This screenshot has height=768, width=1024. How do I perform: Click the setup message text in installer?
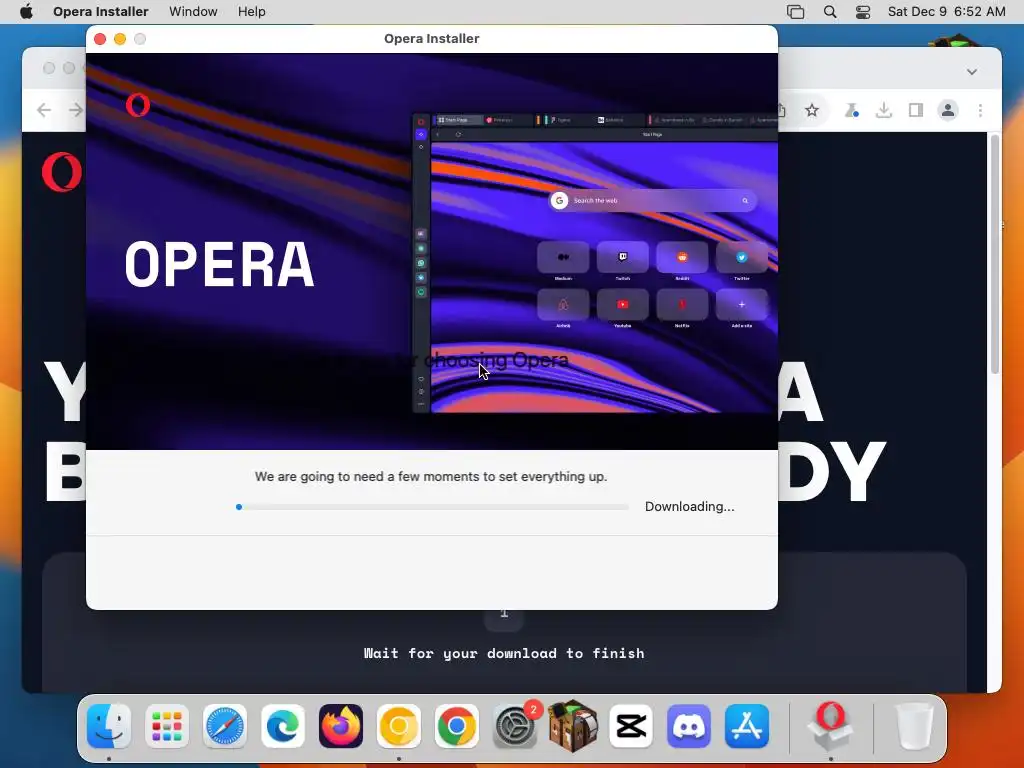(431, 477)
